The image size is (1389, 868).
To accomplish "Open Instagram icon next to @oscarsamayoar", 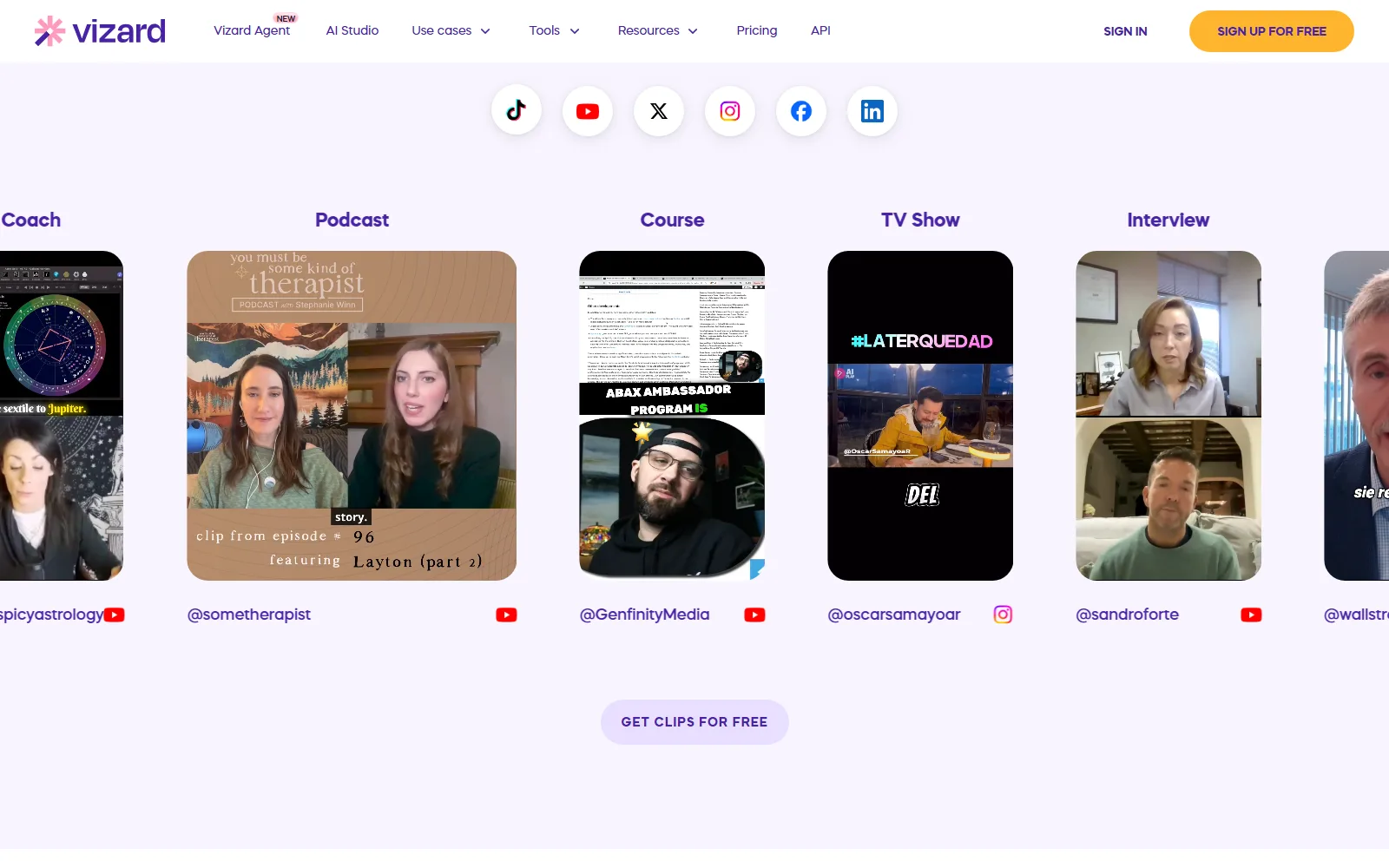I will 1003,615.
